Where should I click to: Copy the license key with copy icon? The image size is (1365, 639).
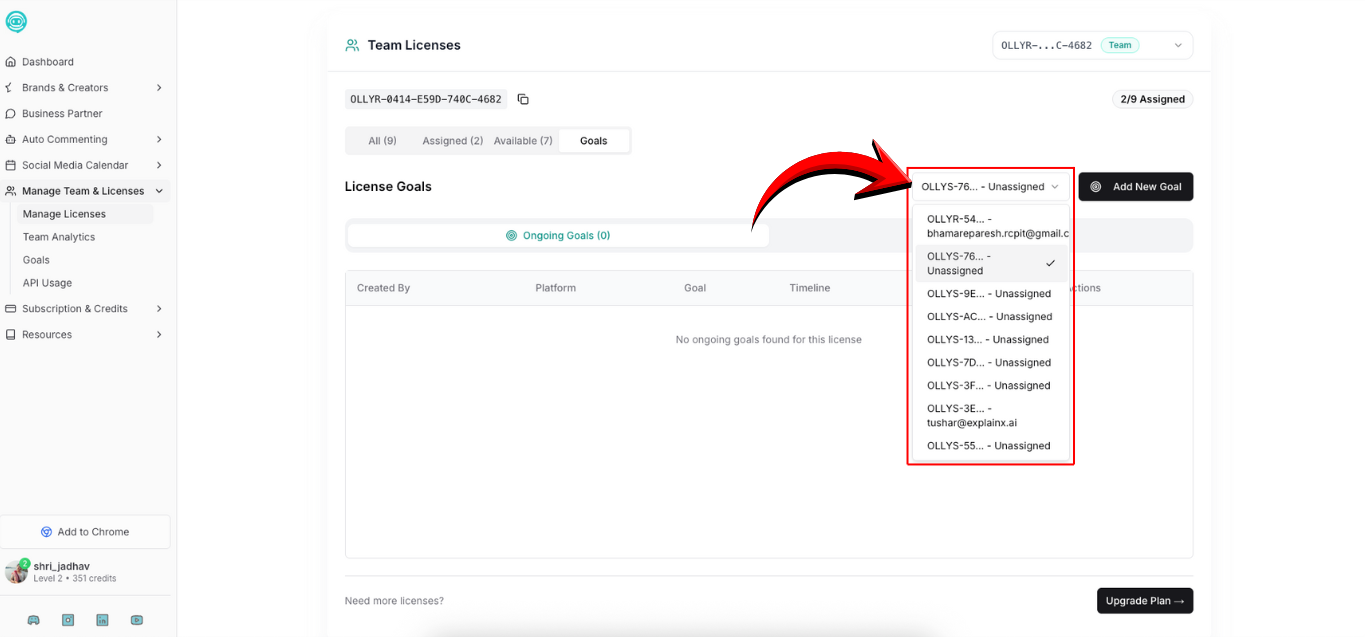point(523,99)
